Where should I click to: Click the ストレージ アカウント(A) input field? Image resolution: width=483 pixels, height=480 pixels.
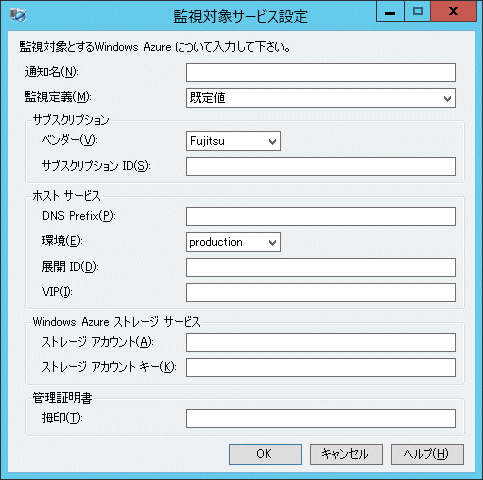pos(321,342)
